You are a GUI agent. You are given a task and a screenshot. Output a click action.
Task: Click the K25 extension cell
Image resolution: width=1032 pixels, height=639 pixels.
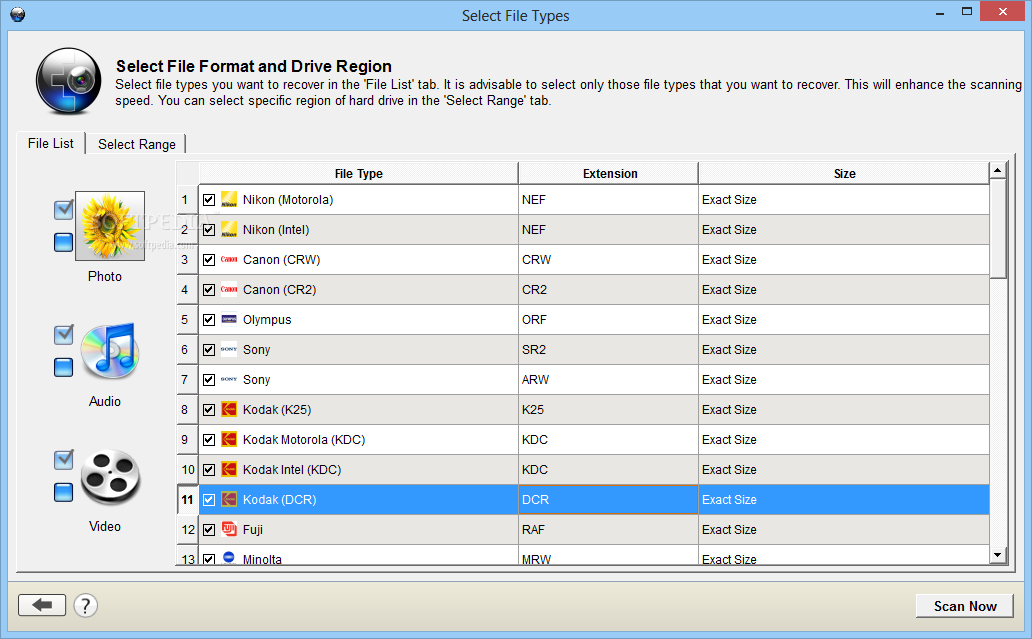(608, 409)
